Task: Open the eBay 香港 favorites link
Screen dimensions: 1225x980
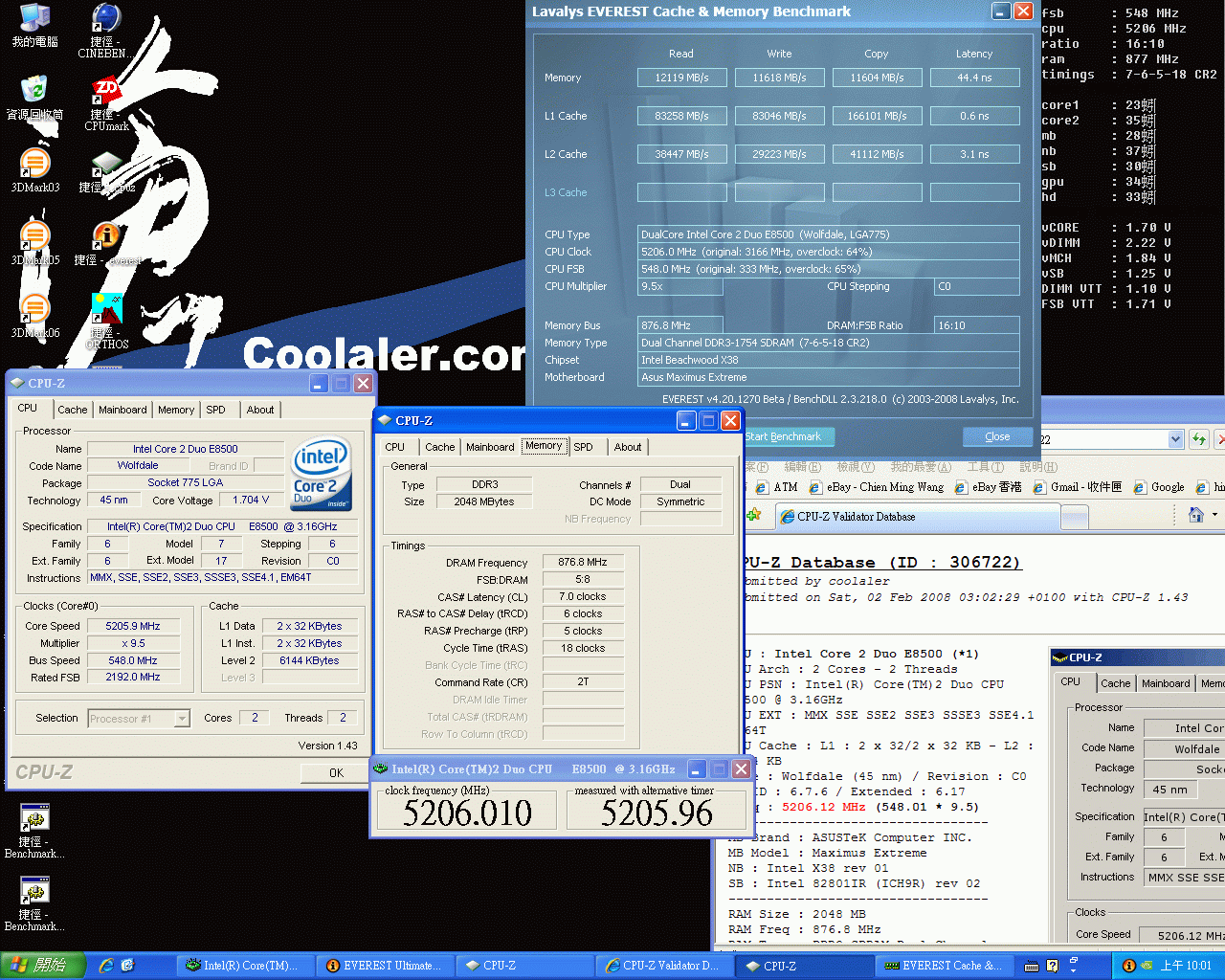Action: point(989,487)
